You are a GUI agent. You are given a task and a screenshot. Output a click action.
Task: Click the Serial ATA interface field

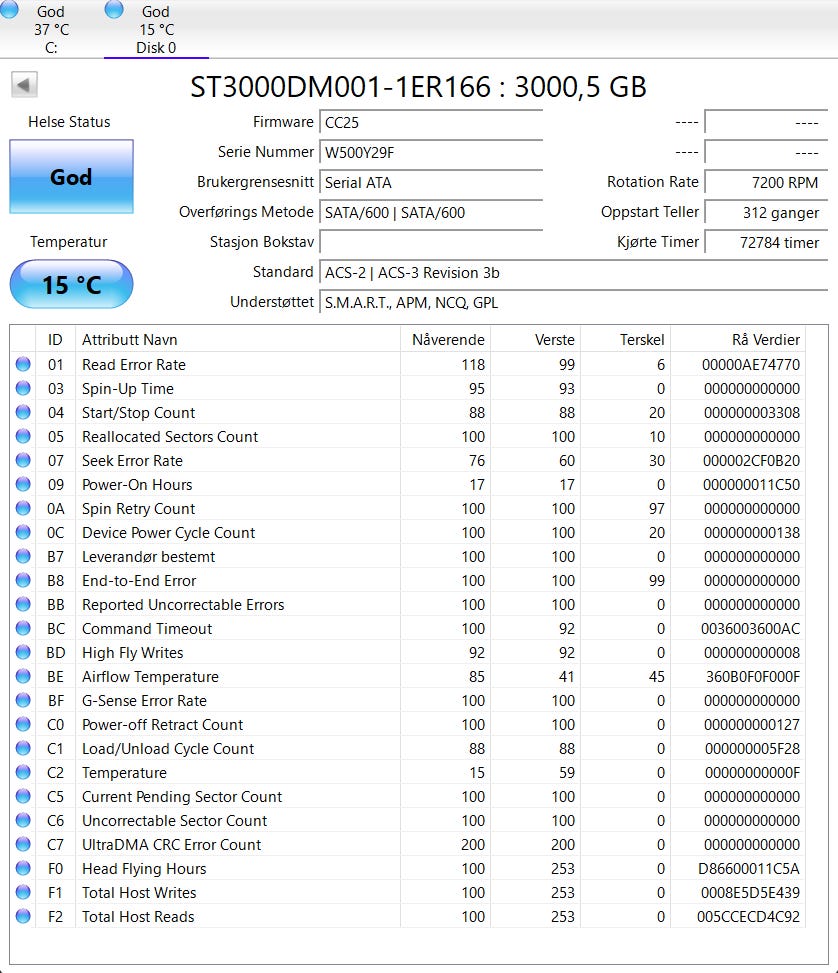(431, 182)
